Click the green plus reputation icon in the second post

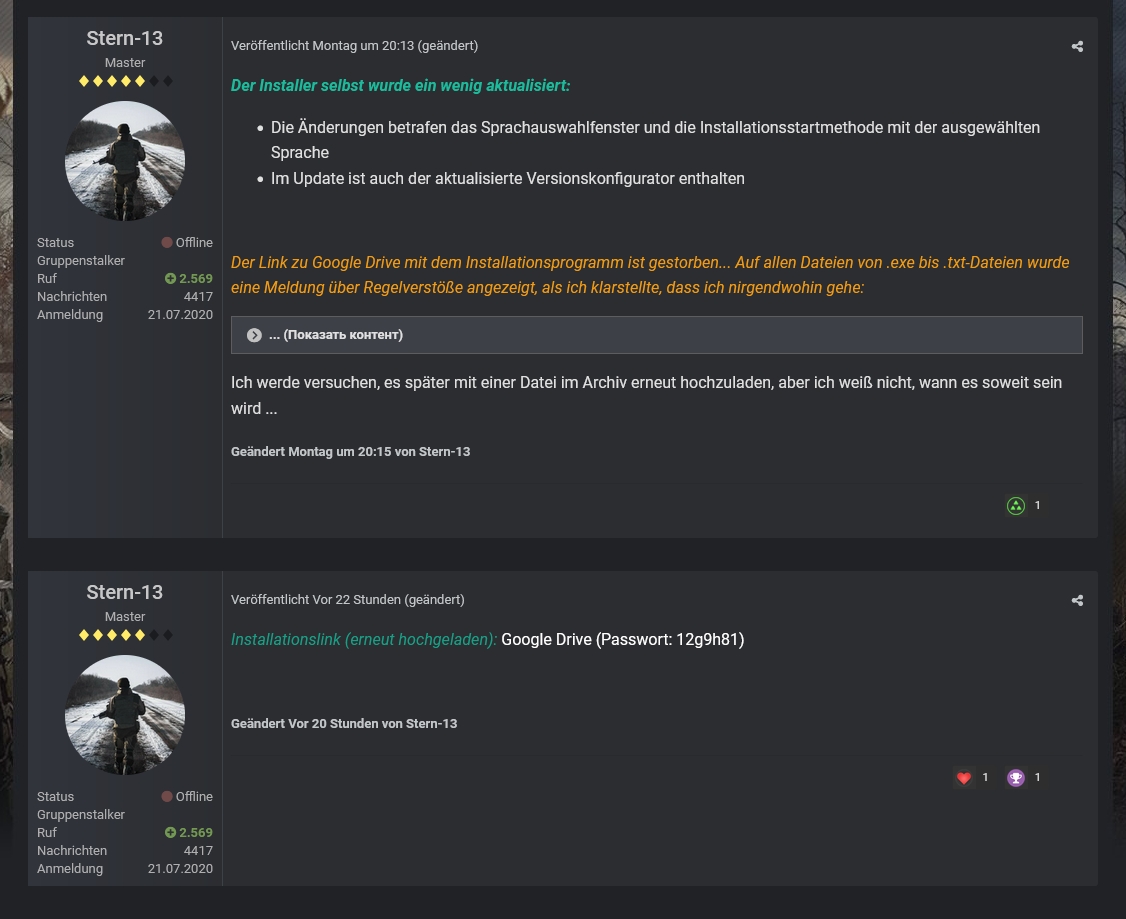point(170,833)
